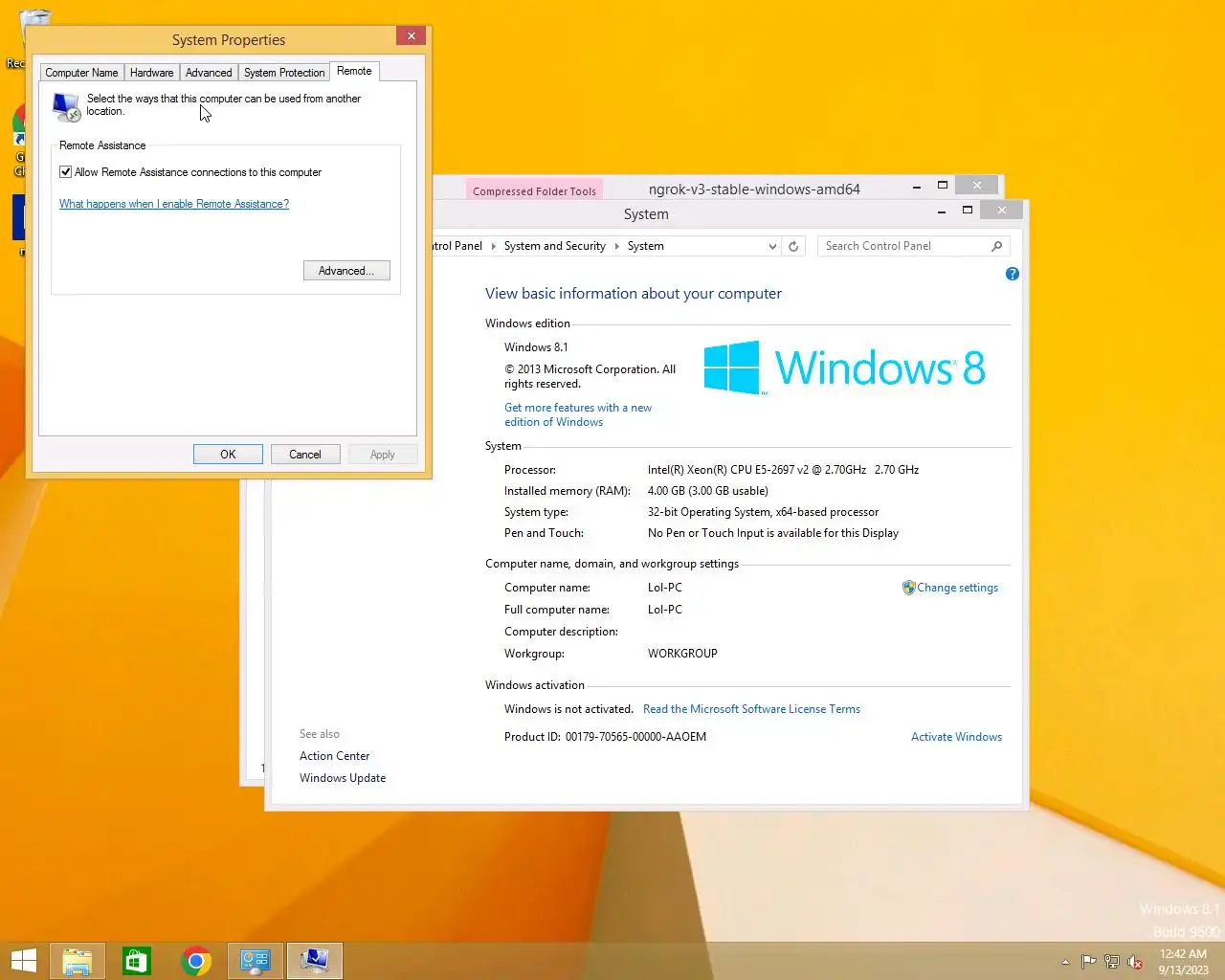Viewport: 1225px width, 980px height.
Task: Click the Advanced... button in Remote Assistance
Action: pos(346,271)
